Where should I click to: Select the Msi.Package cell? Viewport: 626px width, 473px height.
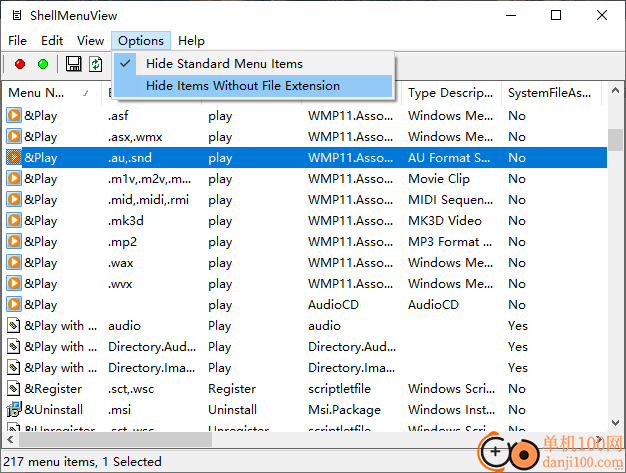[344, 410]
